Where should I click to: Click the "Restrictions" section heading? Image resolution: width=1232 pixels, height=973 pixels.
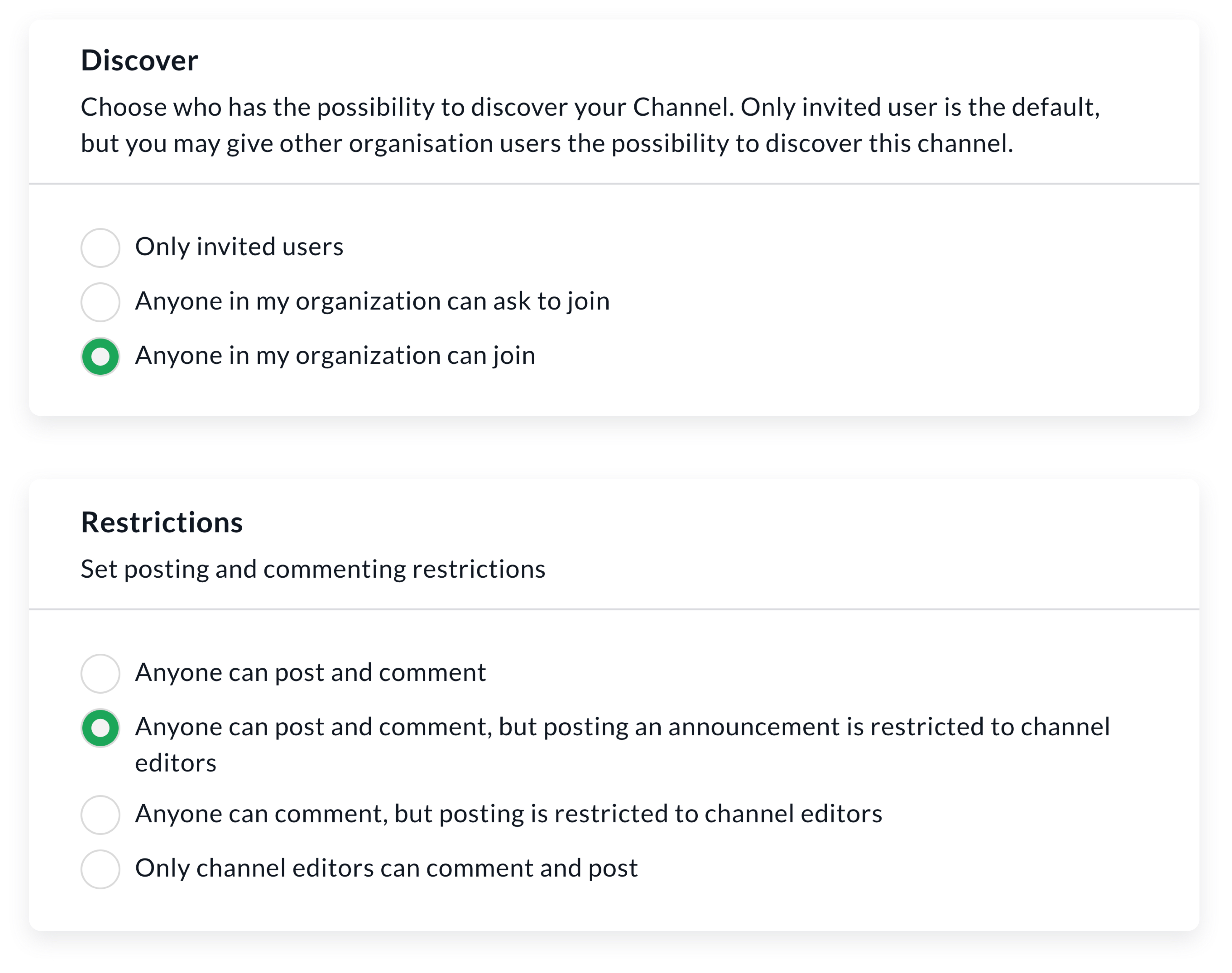click(162, 522)
